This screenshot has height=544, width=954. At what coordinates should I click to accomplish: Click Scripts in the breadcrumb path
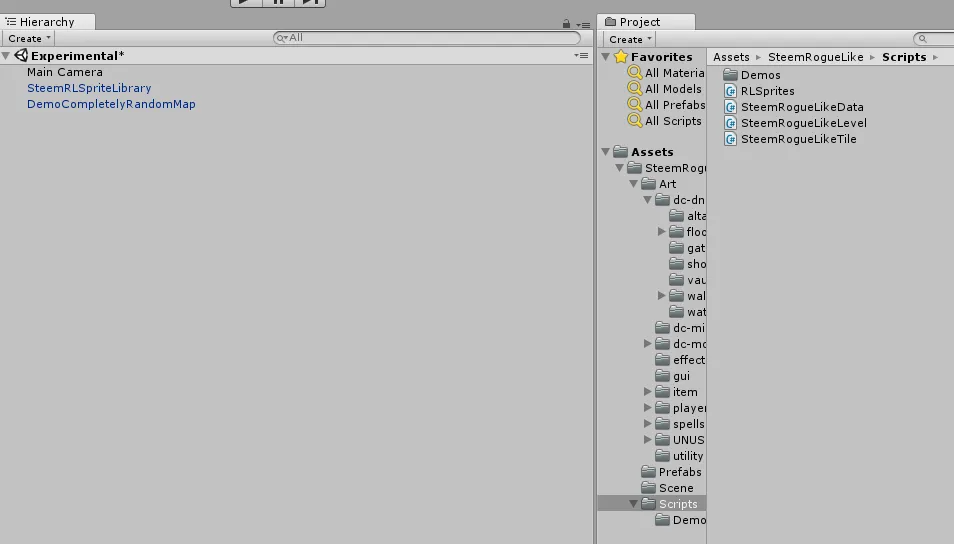pos(904,57)
